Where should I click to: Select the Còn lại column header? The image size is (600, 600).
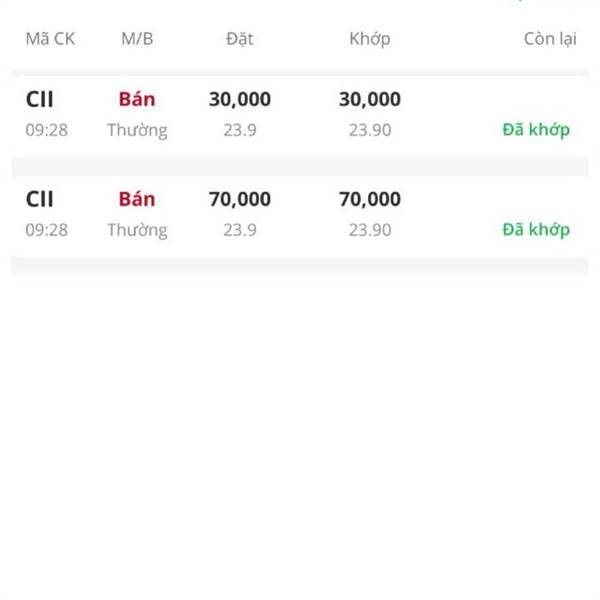click(x=550, y=39)
